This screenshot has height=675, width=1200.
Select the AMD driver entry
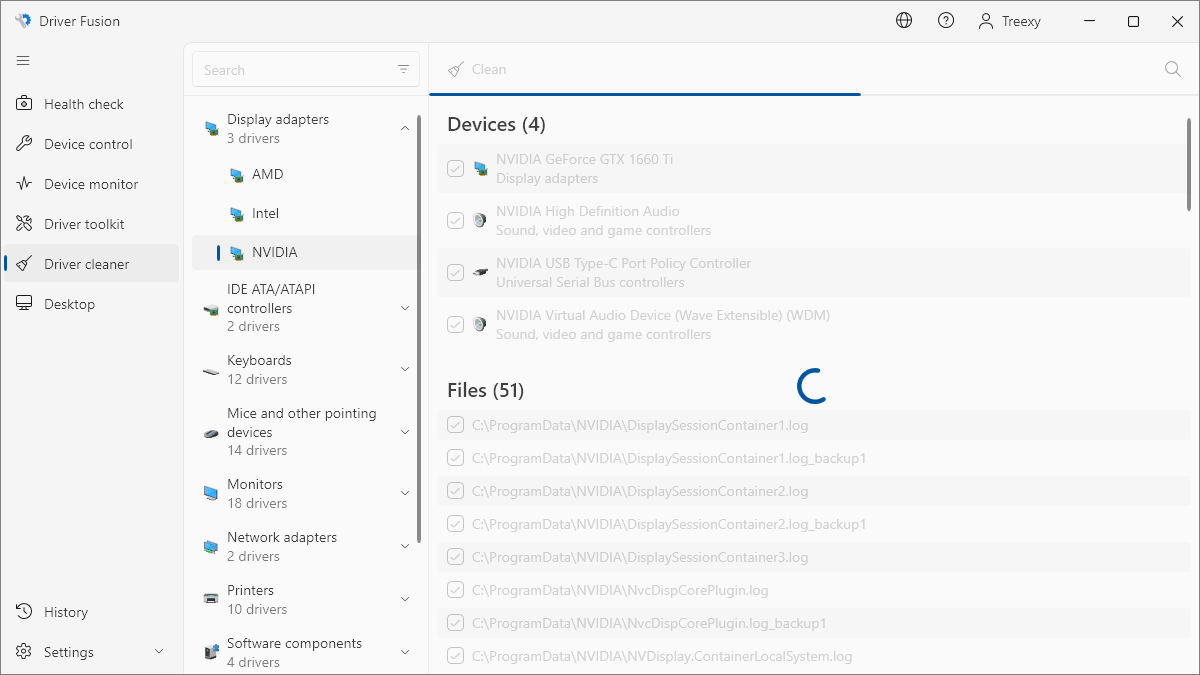267,174
